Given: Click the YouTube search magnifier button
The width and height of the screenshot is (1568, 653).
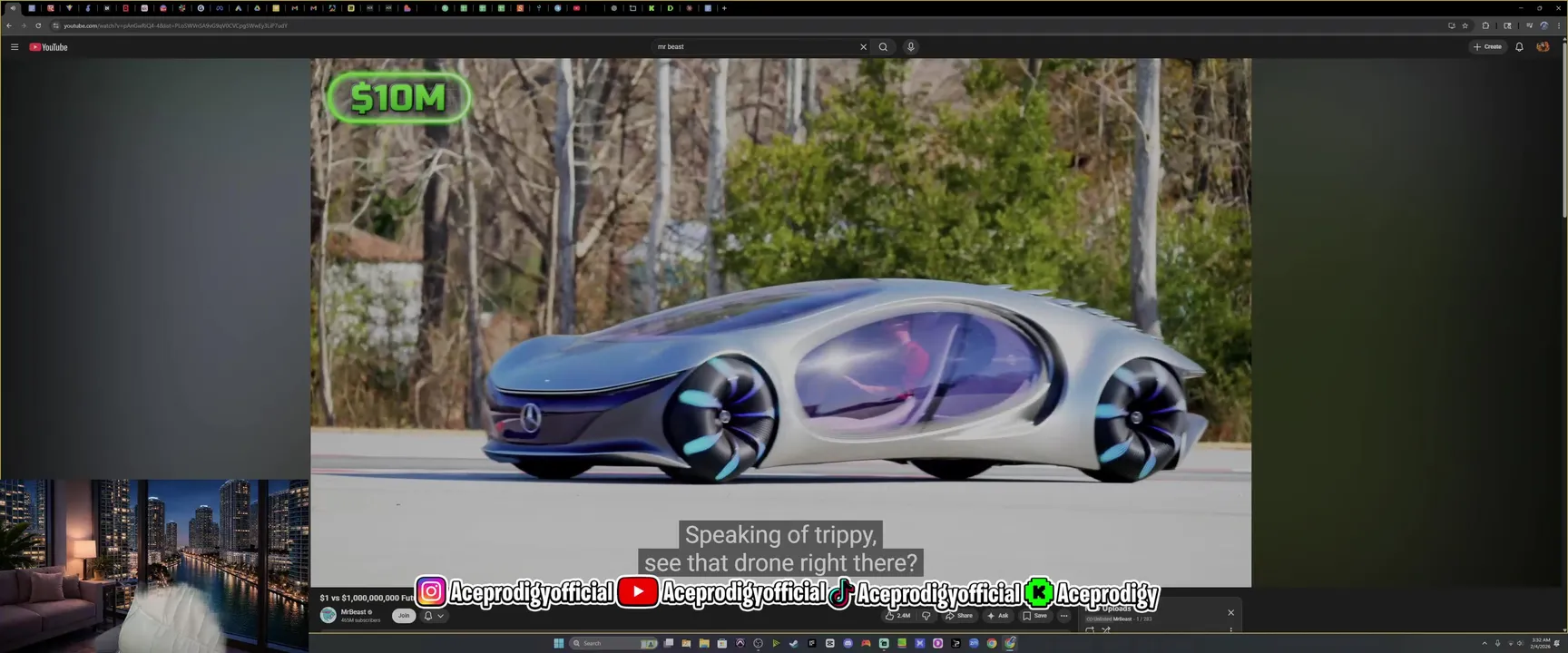Looking at the screenshot, I should (x=883, y=47).
